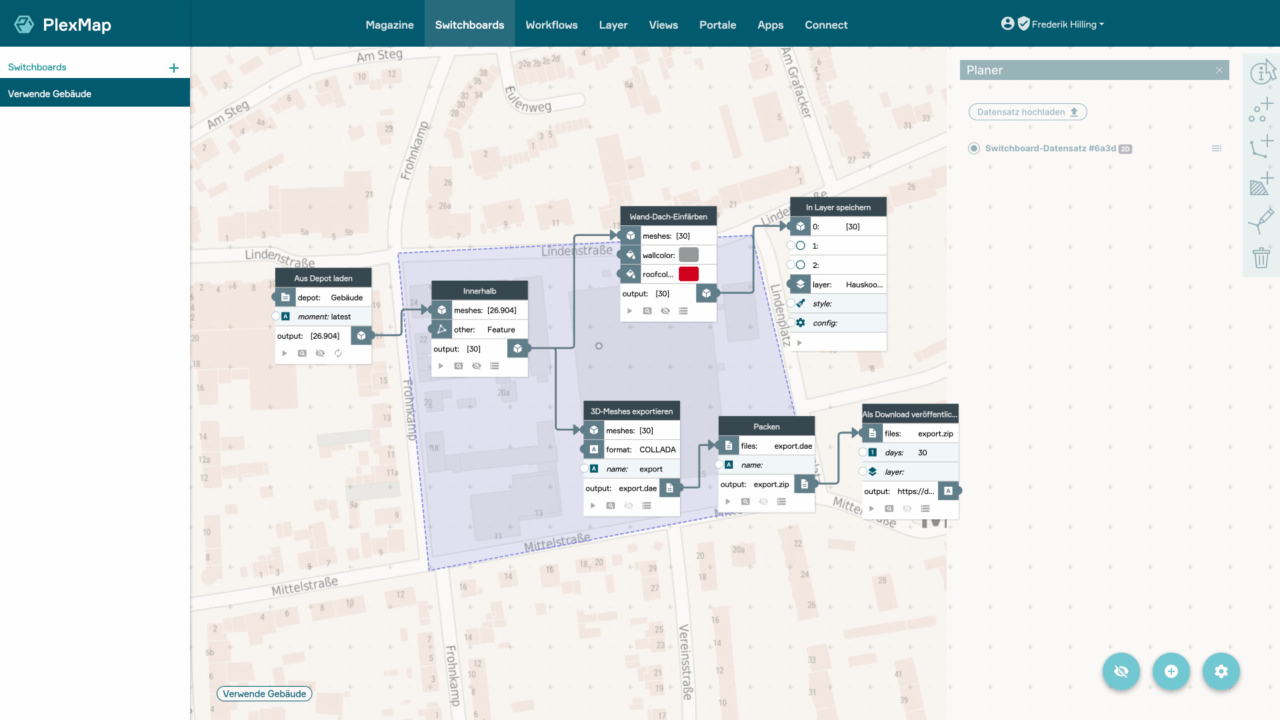Toggle the eye visibility button bottom right

pos(1121,671)
